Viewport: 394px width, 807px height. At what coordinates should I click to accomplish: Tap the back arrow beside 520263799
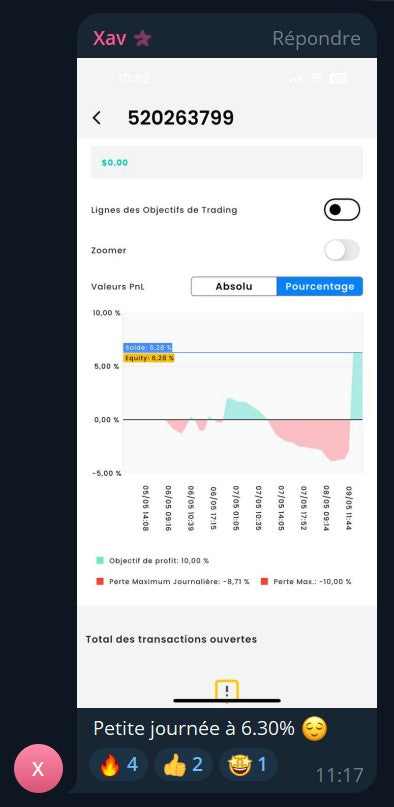[96, 118]
